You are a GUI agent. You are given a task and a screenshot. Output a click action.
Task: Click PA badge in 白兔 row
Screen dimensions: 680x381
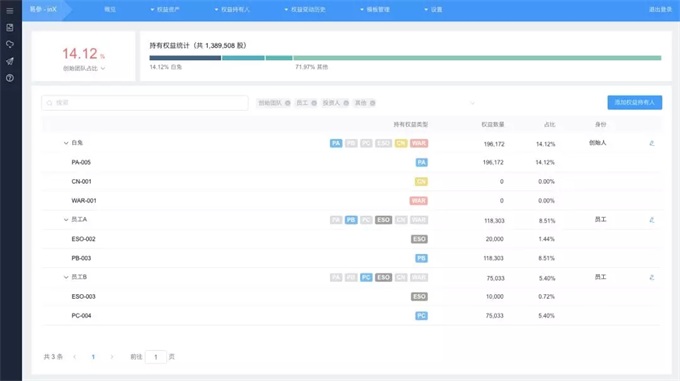click(x=336, y=143)
